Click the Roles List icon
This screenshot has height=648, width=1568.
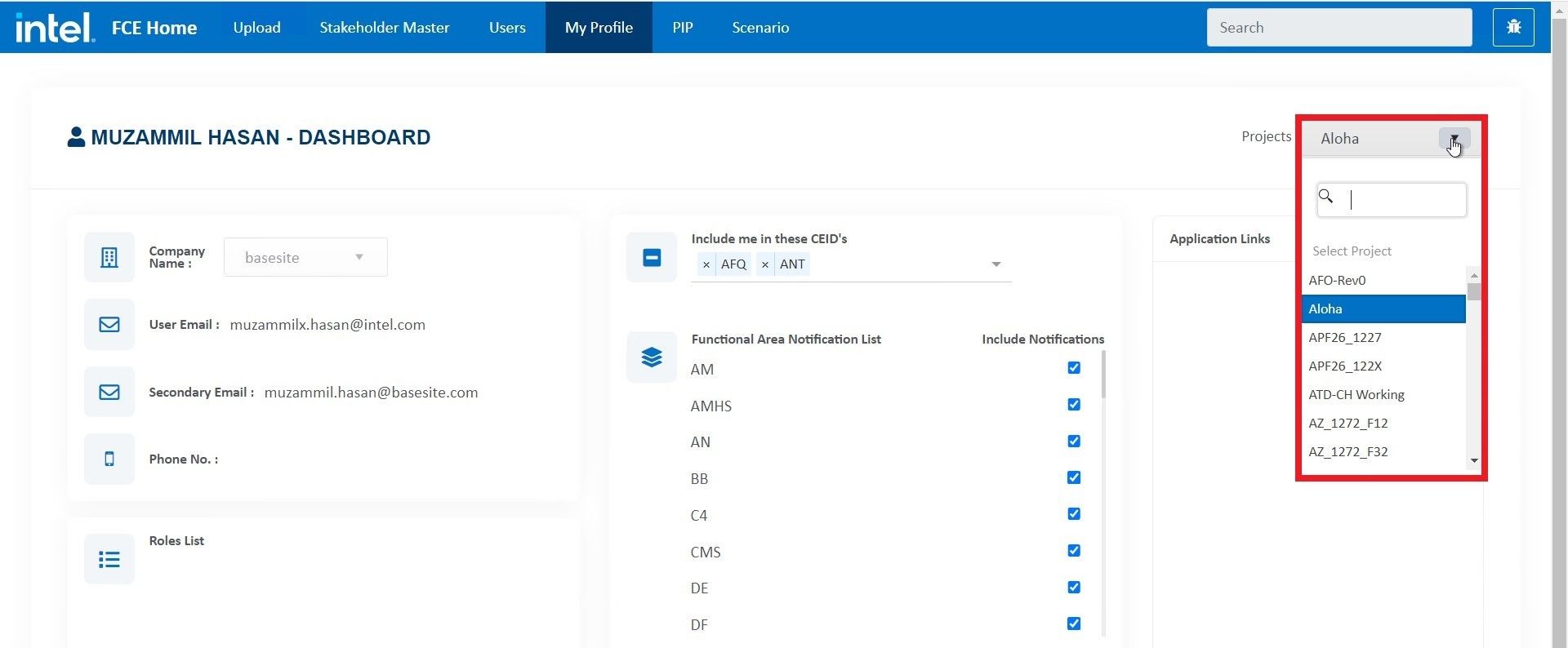click(x=109, y=559)
